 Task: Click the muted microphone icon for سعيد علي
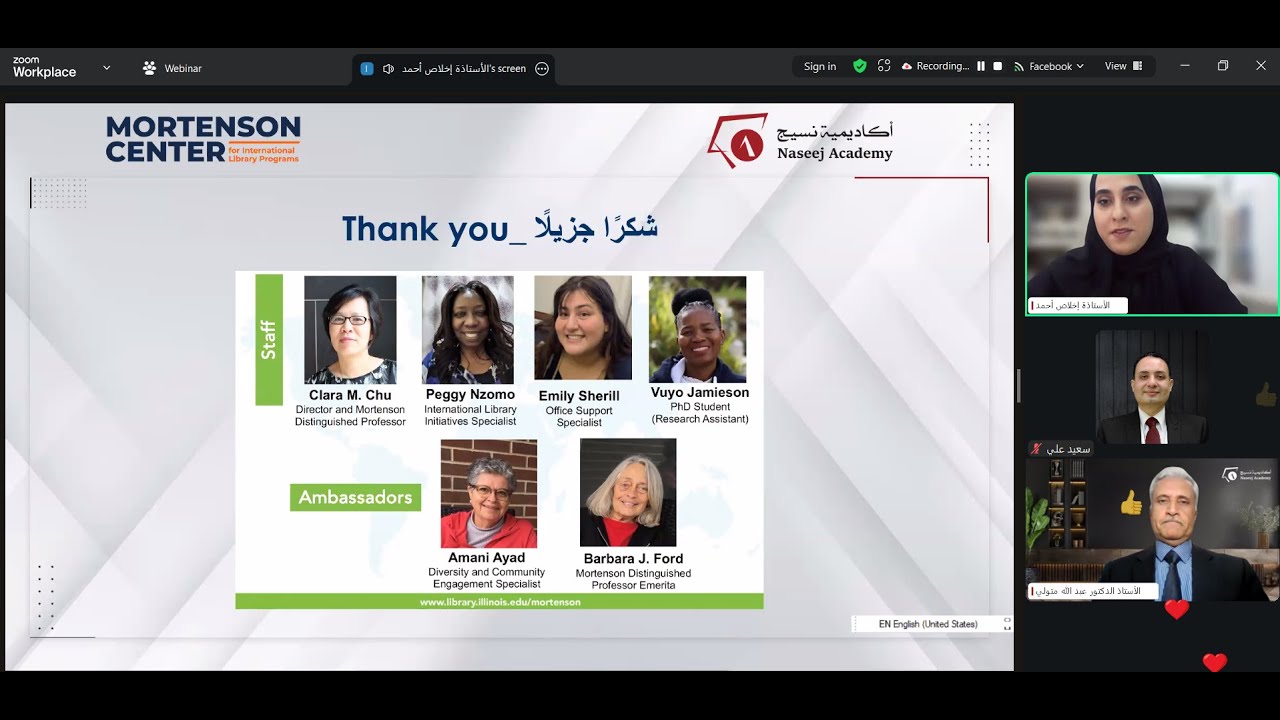click(1037, 450)
